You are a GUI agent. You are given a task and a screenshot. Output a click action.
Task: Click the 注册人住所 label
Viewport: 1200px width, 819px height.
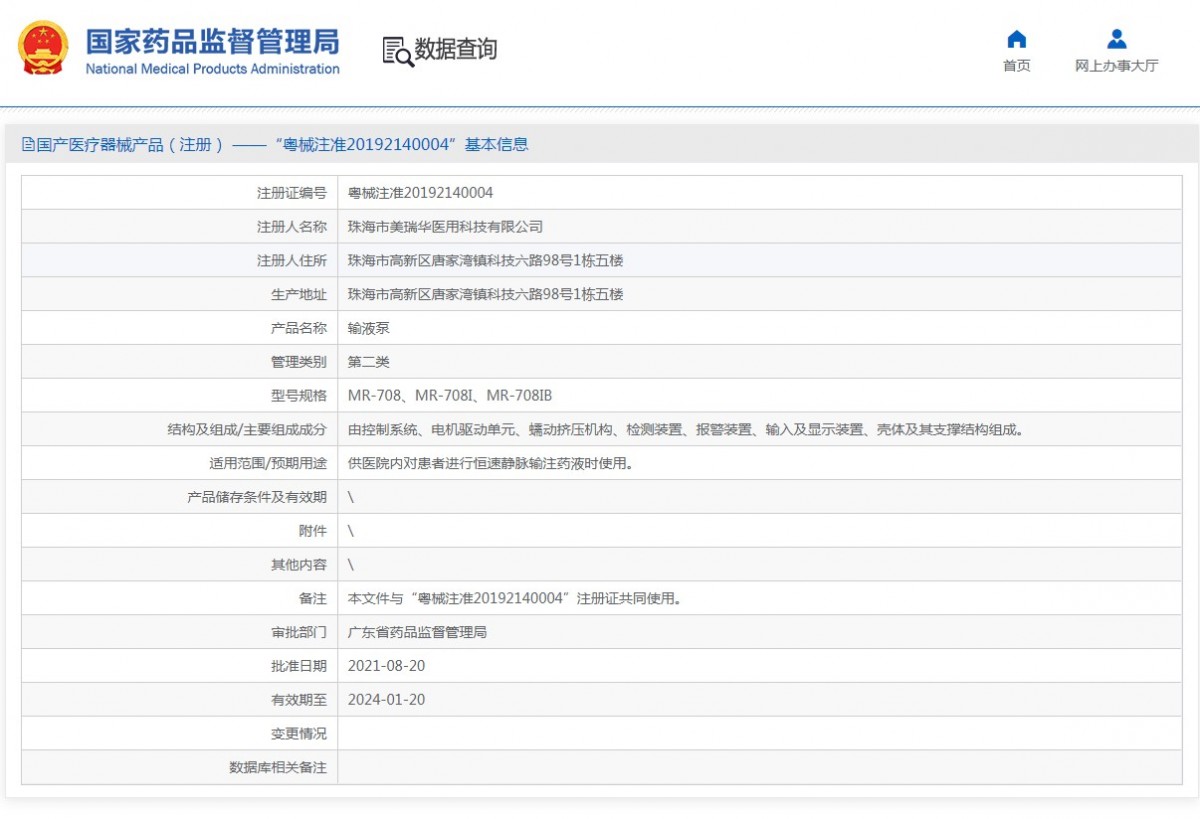292,261
